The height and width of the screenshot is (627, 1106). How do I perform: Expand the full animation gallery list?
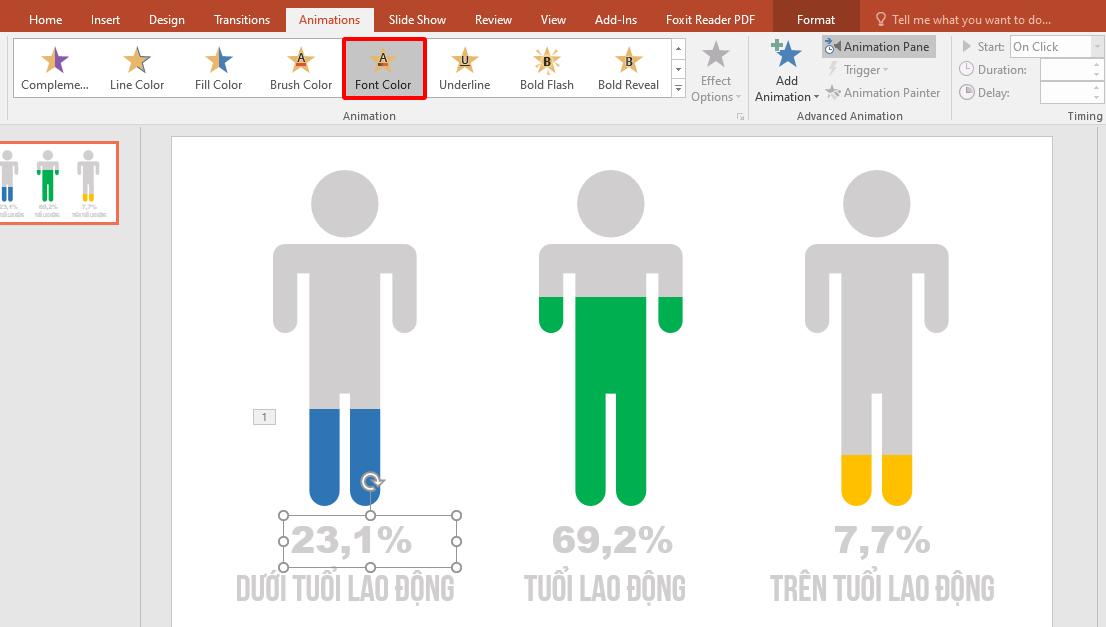point(679,88)
